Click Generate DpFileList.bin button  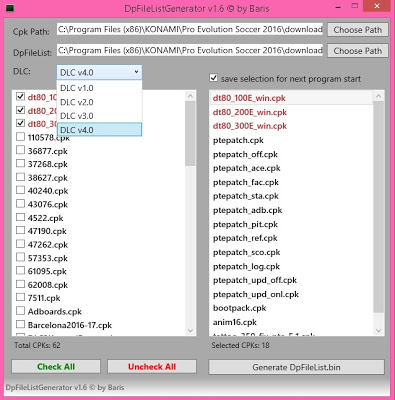[x=296, y=367]
